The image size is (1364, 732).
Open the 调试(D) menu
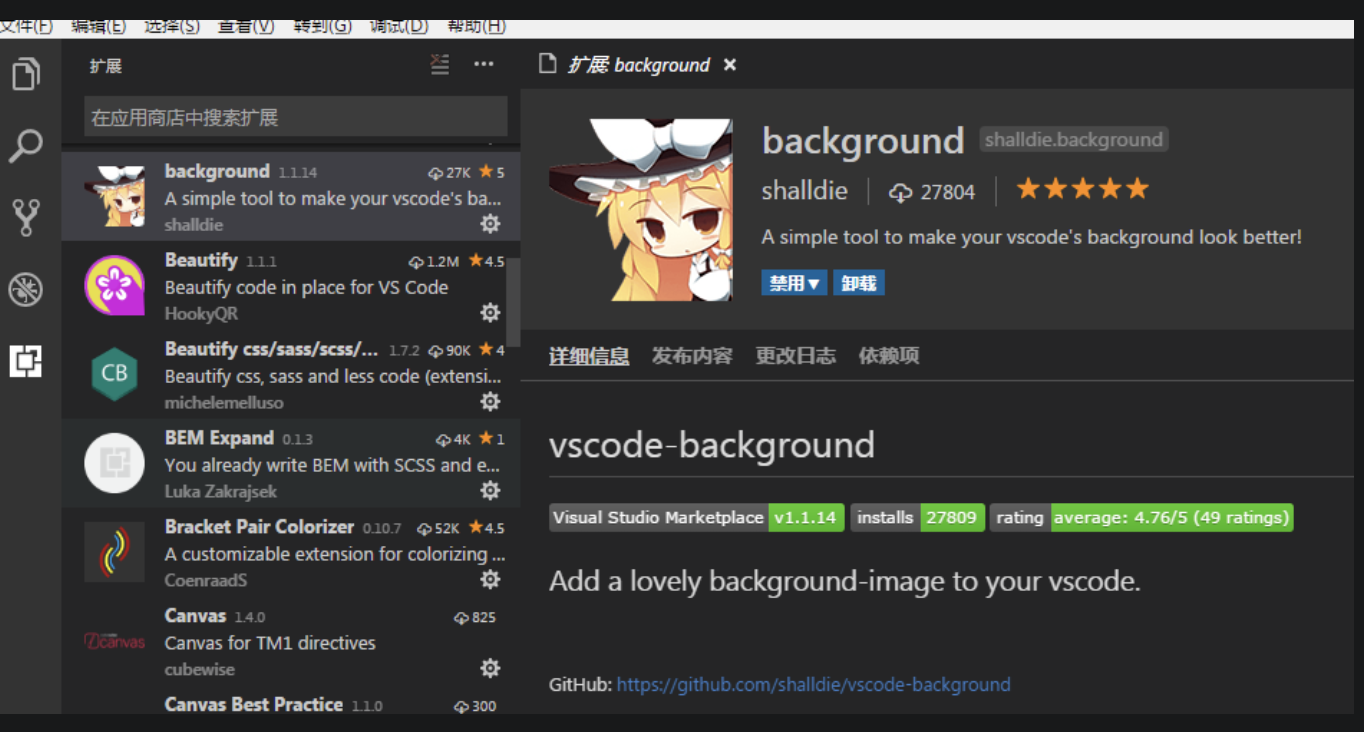(399, 27)
